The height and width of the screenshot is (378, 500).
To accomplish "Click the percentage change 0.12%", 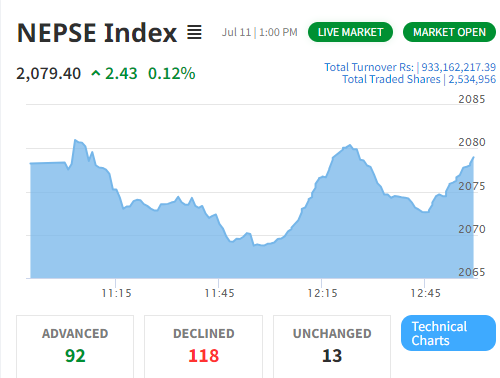I will click(172, 73).
